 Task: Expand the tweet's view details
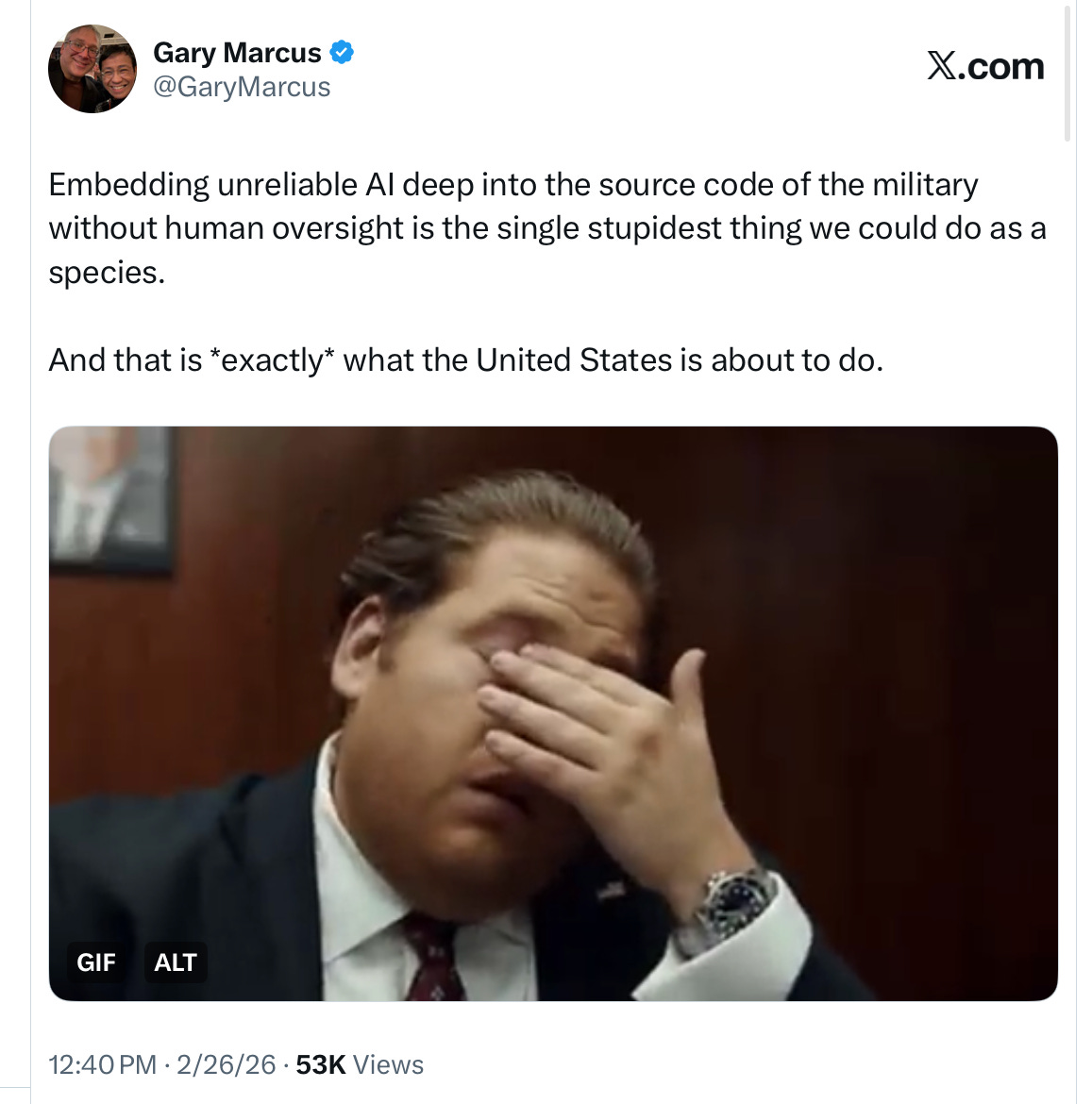361,1063
